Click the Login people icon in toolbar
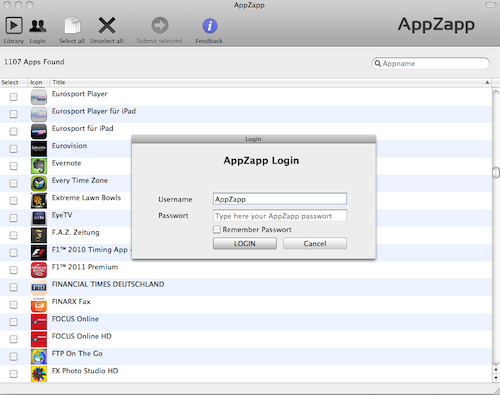500x395 pixels. (37, 26)
